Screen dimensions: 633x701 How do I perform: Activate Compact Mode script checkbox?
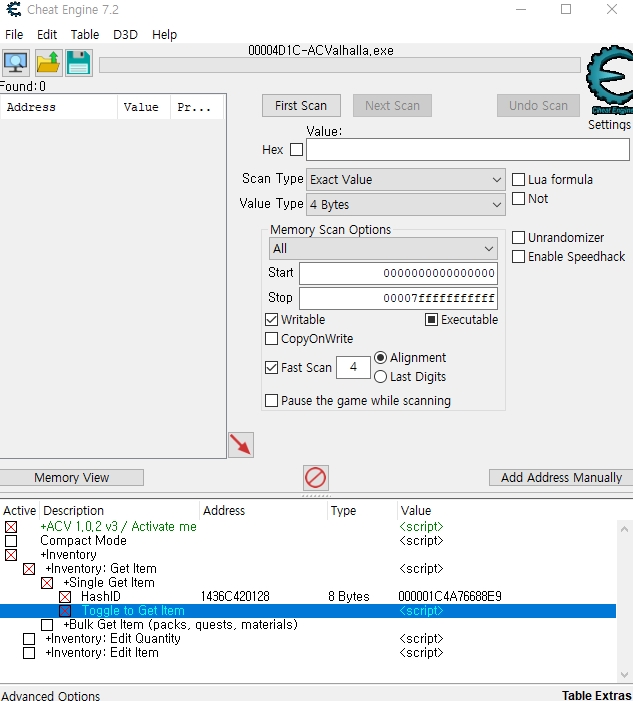coord(11,541)
